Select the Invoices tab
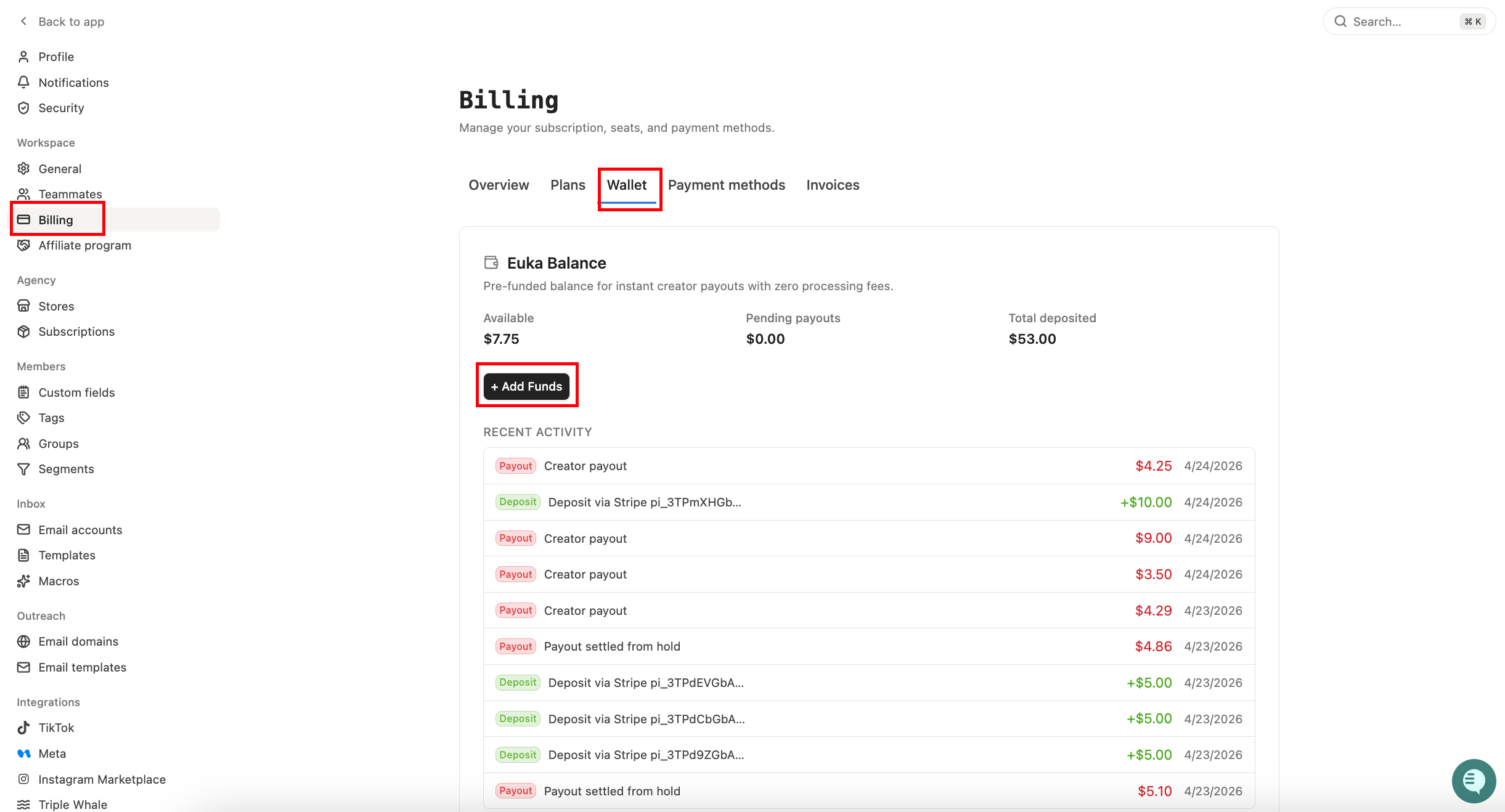 (833, 185)
